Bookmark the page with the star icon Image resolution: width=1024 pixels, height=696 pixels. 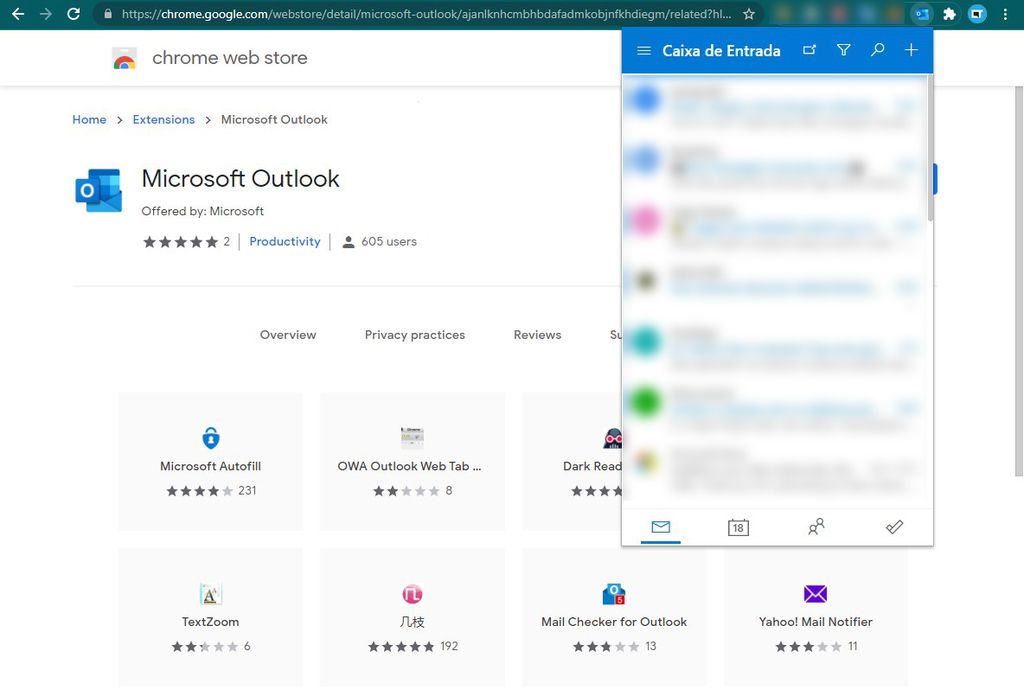(750, 14)
